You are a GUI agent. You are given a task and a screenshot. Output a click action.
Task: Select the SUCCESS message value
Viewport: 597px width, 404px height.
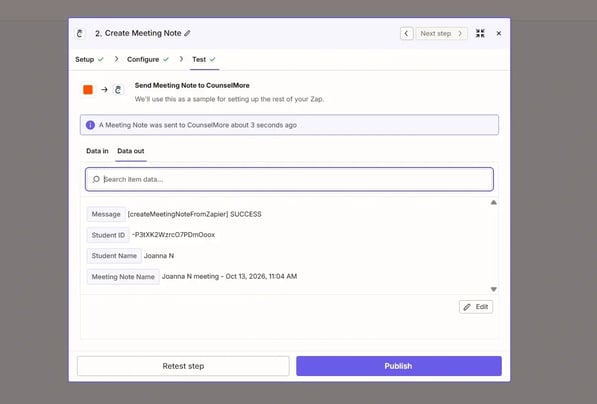pos(195,214)
